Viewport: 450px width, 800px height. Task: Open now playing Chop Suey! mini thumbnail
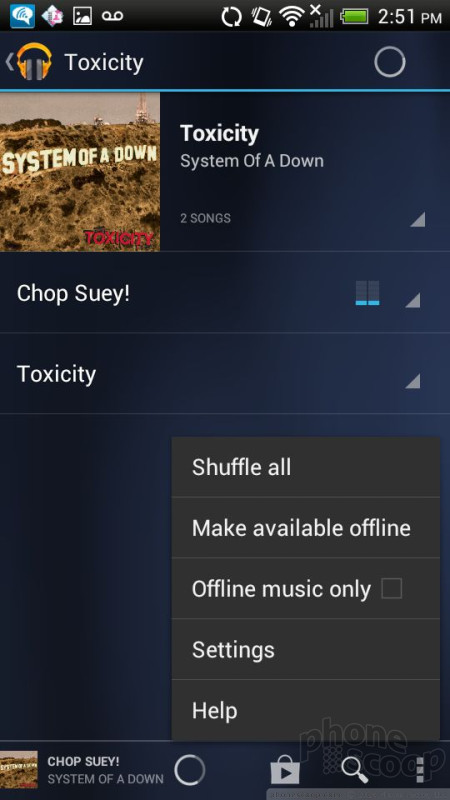(x=19, y=769)
